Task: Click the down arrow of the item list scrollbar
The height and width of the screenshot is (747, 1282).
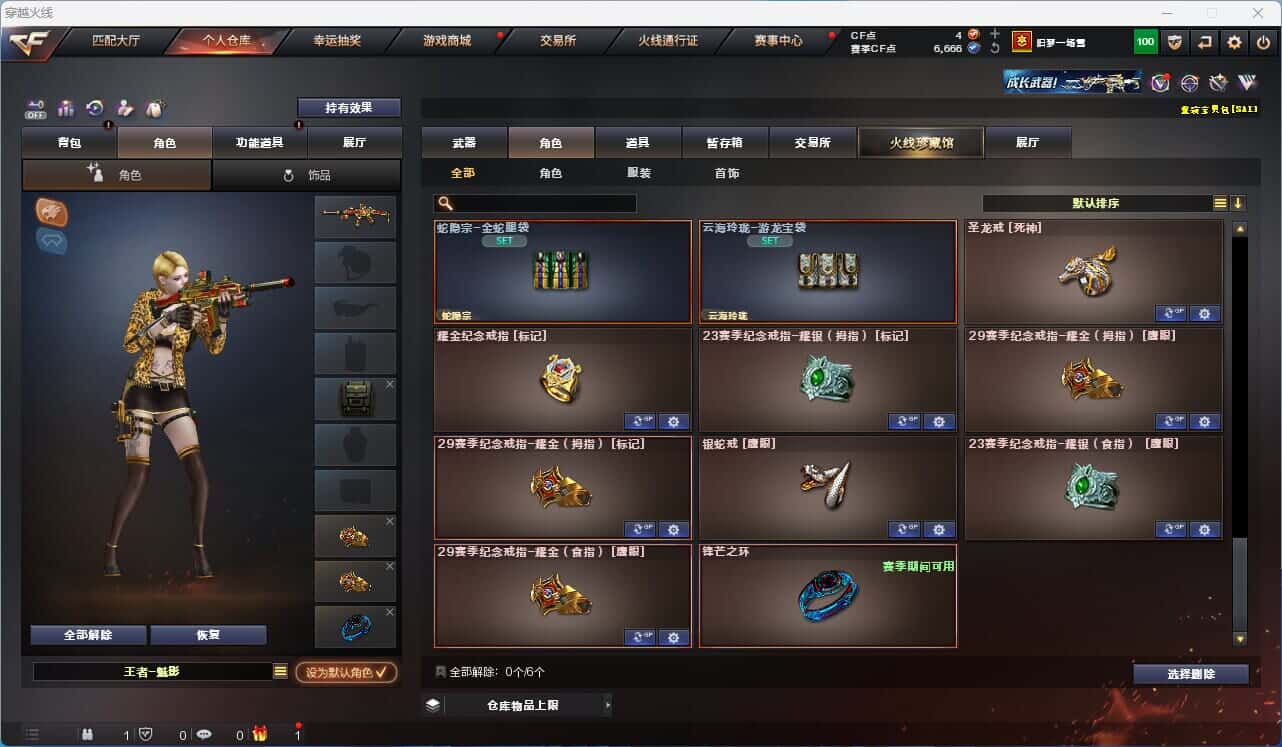Action: coord(1240,638)
